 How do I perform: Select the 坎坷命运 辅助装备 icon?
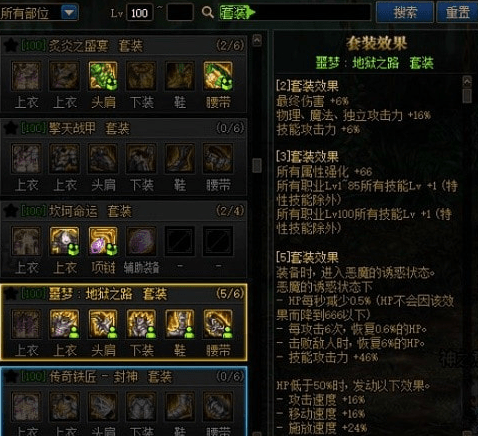pos(141,241)
